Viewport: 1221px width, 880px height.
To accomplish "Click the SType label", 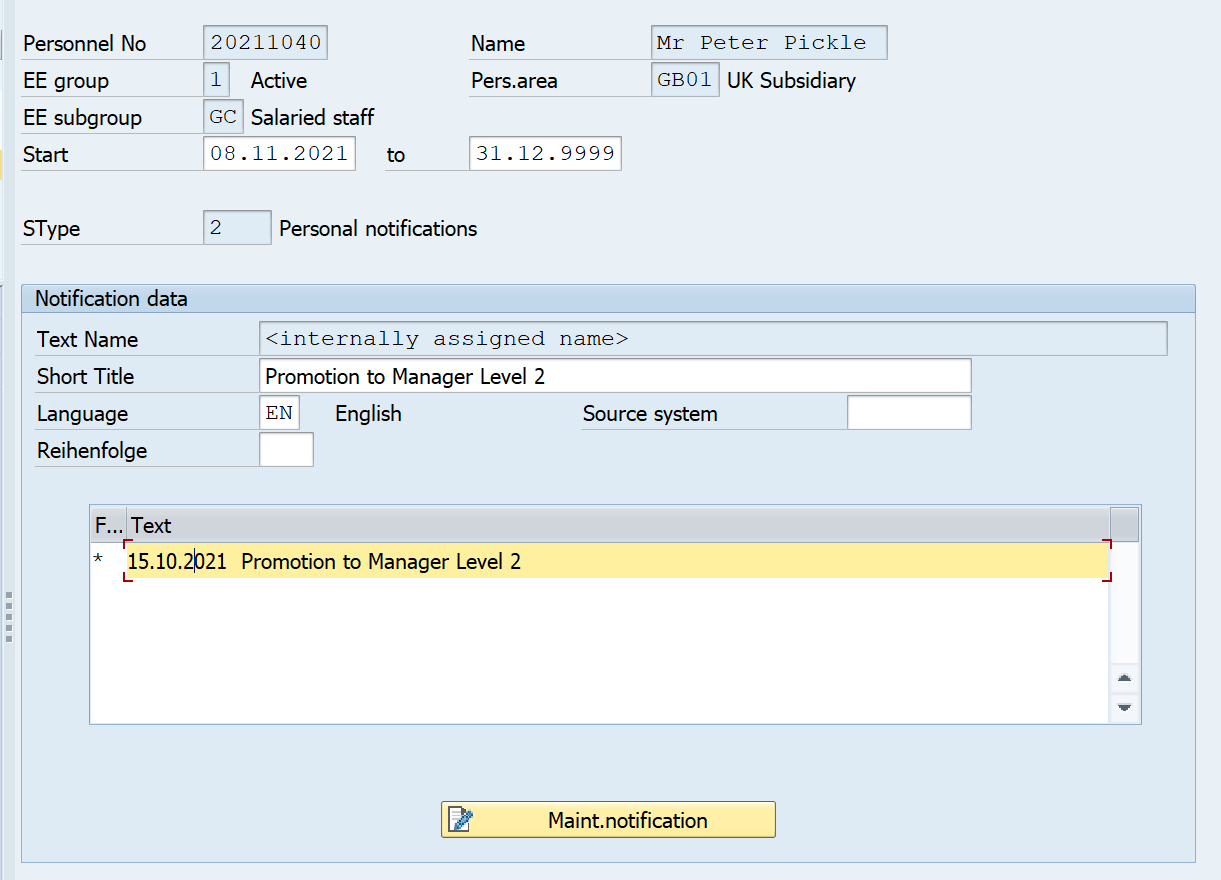I will click(51, 228).
